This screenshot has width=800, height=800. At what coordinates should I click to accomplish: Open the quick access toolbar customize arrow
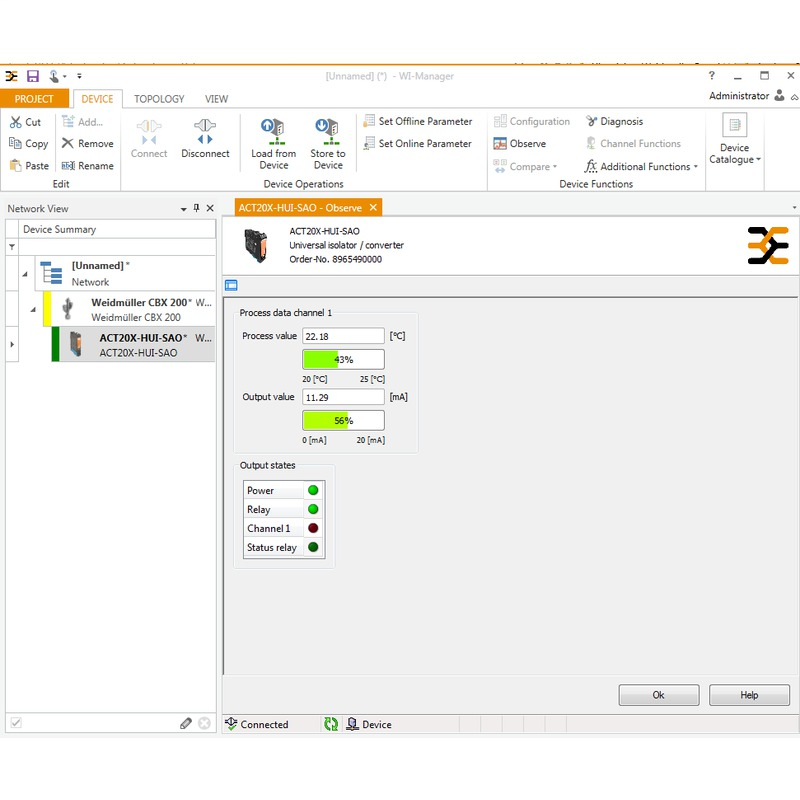(x=79, y=77)
